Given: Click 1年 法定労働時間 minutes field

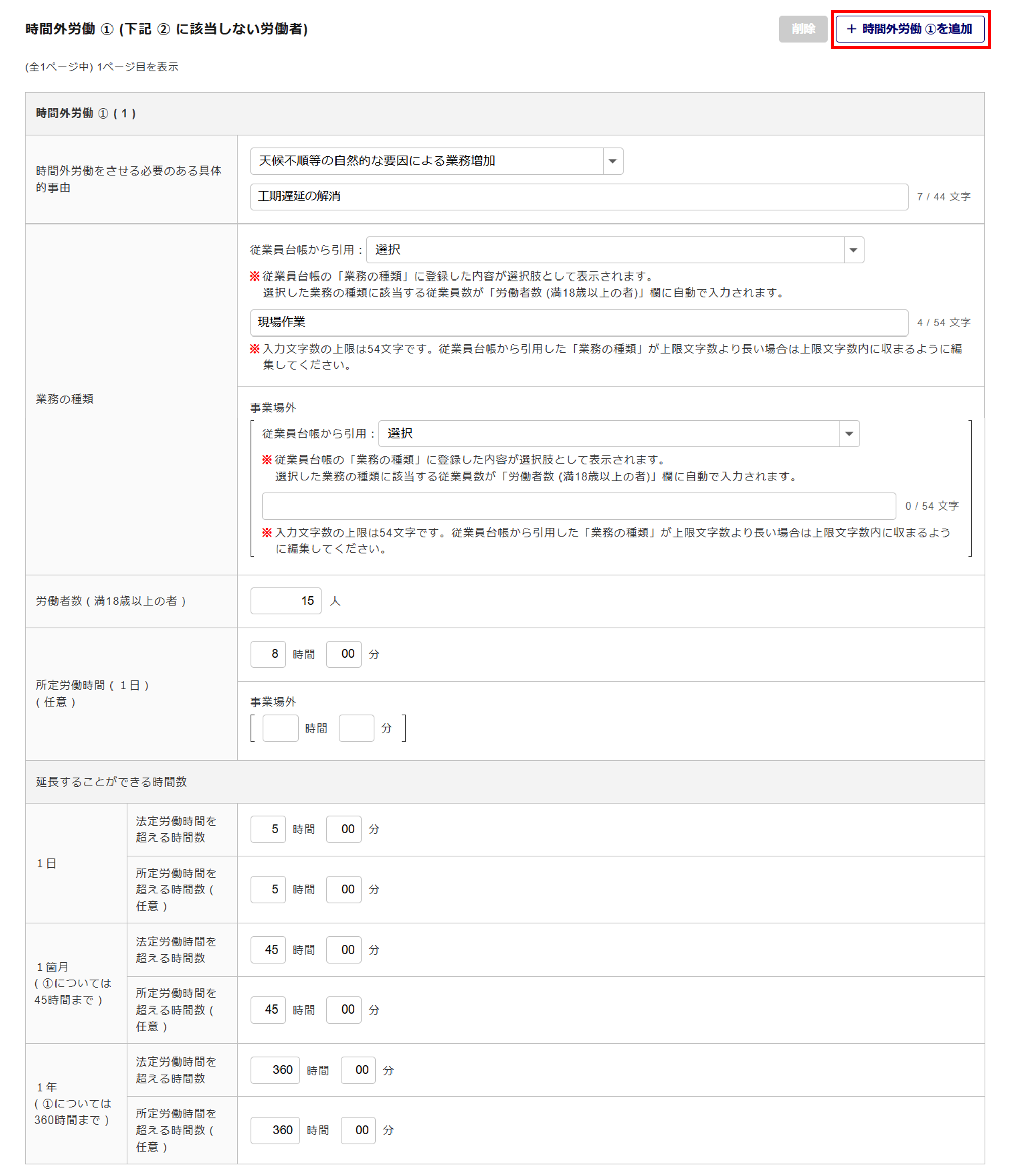Looking at the screenshot, I should pos(358,1070).
